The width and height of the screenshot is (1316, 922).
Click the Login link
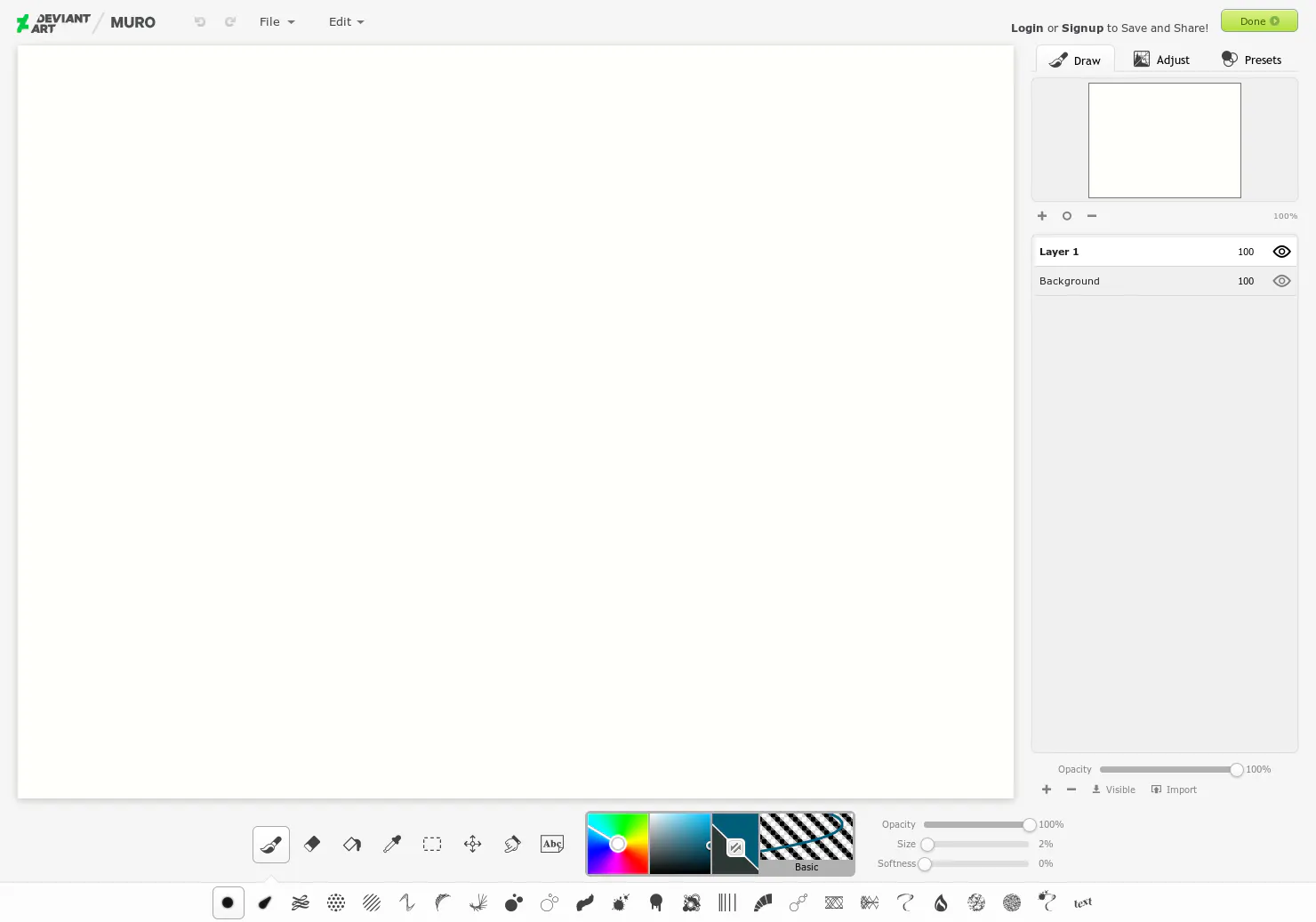pyautogui.click(x=1027, y=28)
